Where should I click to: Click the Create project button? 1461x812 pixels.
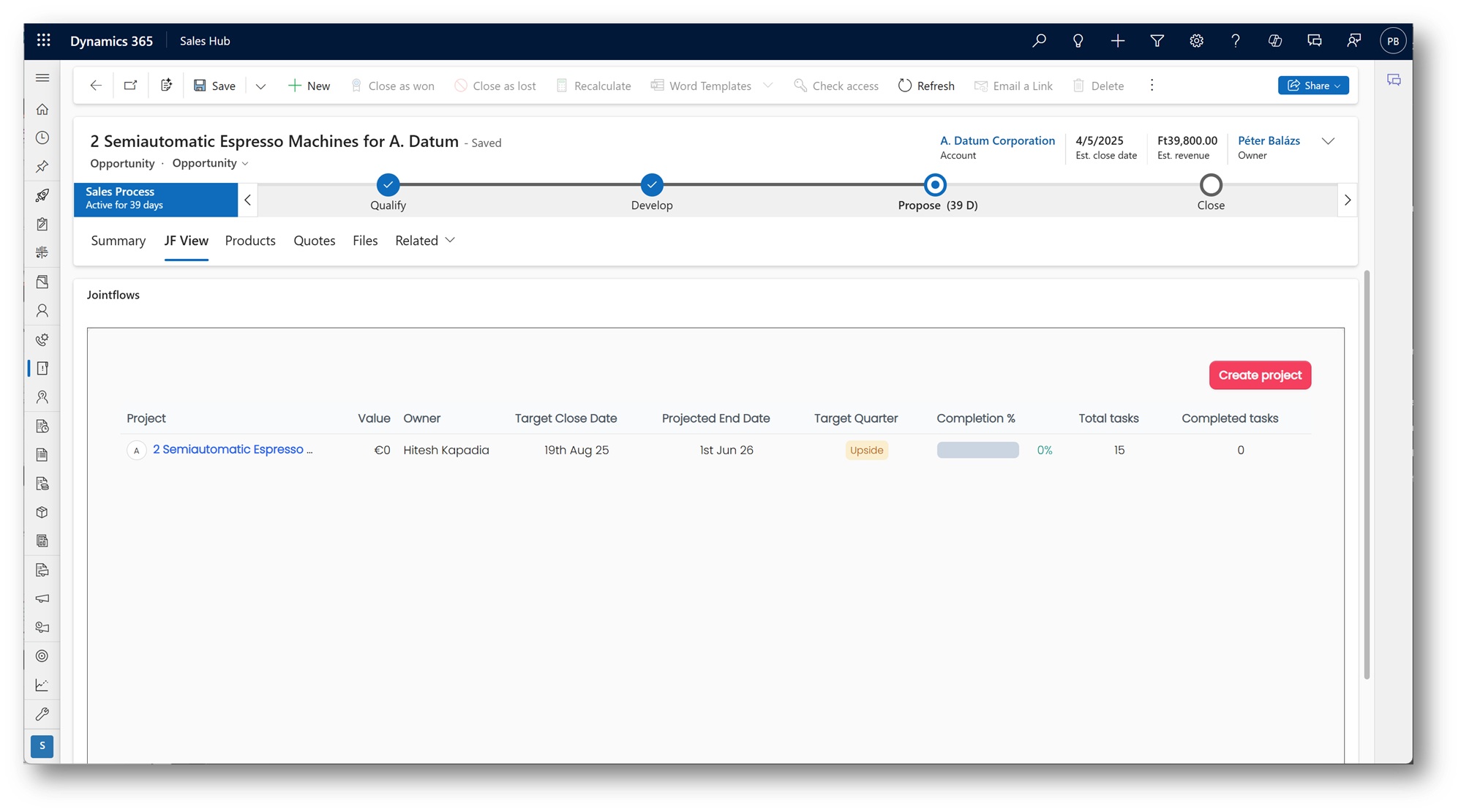click(x=1260, y=375)
